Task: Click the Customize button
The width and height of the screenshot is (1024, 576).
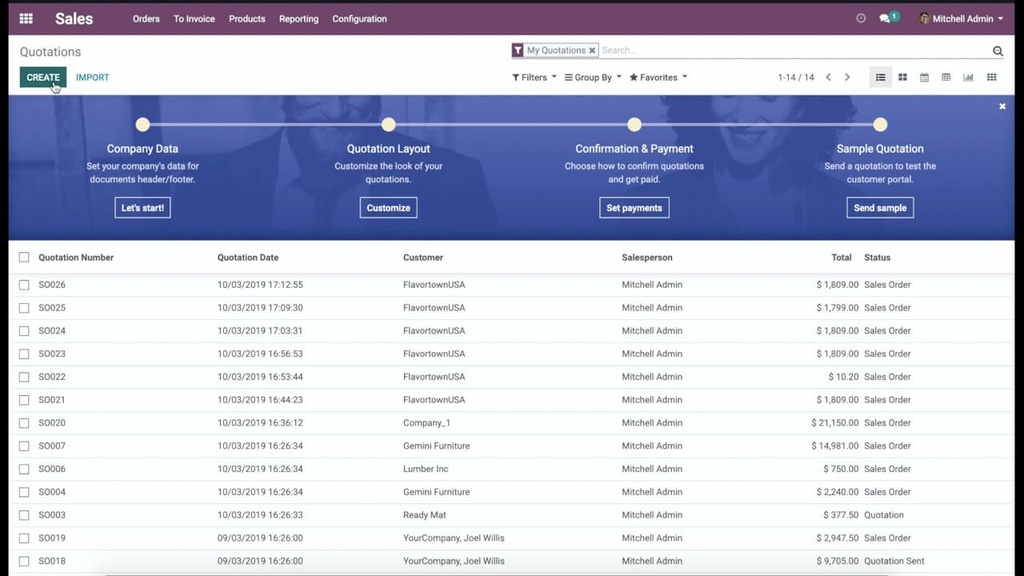Action: (x=389, y=208)
